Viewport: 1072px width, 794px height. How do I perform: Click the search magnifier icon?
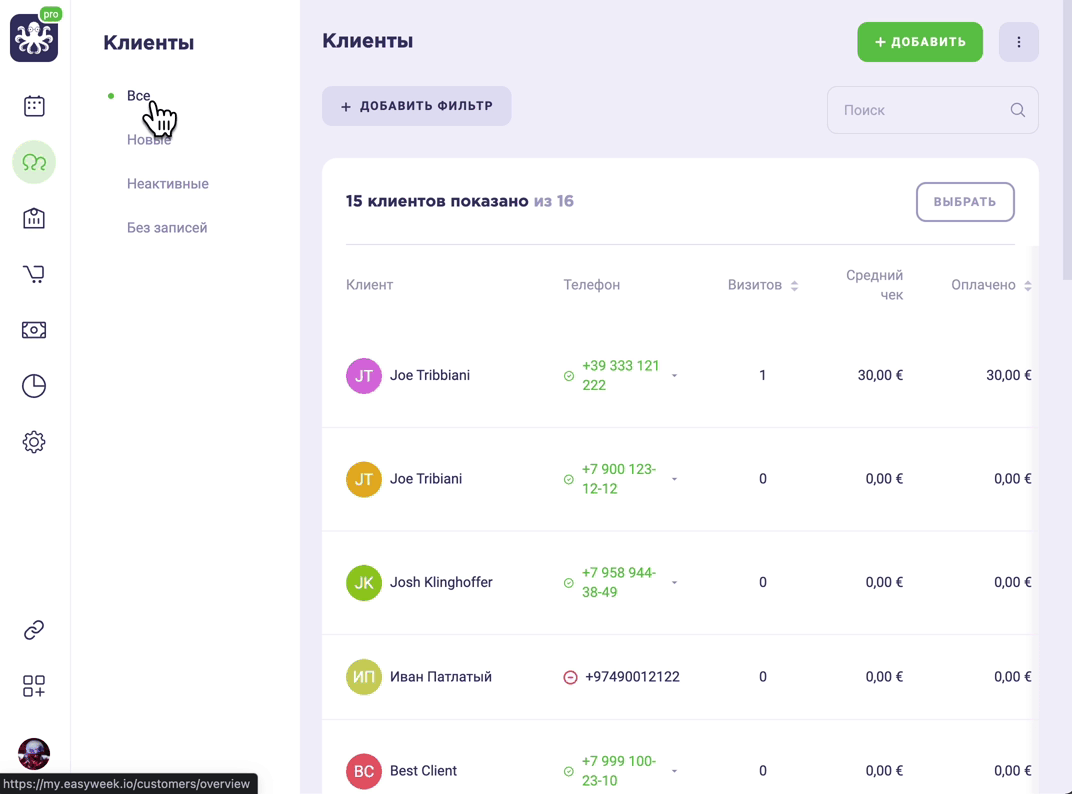click(1017, 110)
